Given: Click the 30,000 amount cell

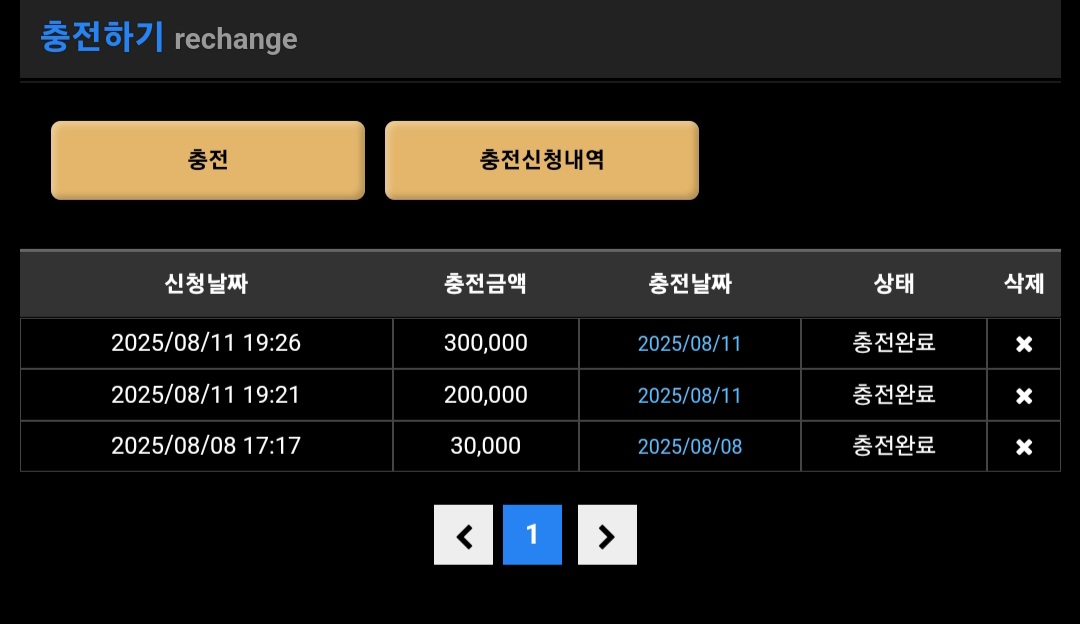Looking at the screenshot, I should coord(485,446).
